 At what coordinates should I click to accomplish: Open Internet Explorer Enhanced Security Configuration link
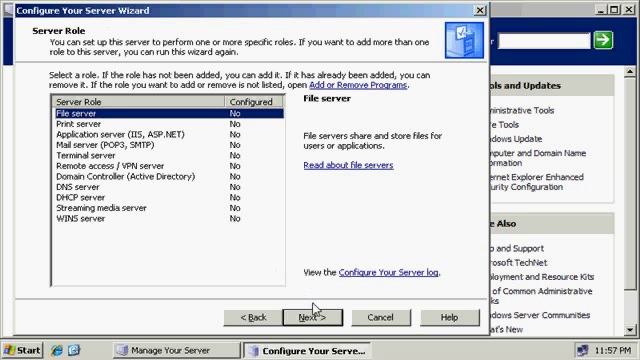click(x=537, y=182)
